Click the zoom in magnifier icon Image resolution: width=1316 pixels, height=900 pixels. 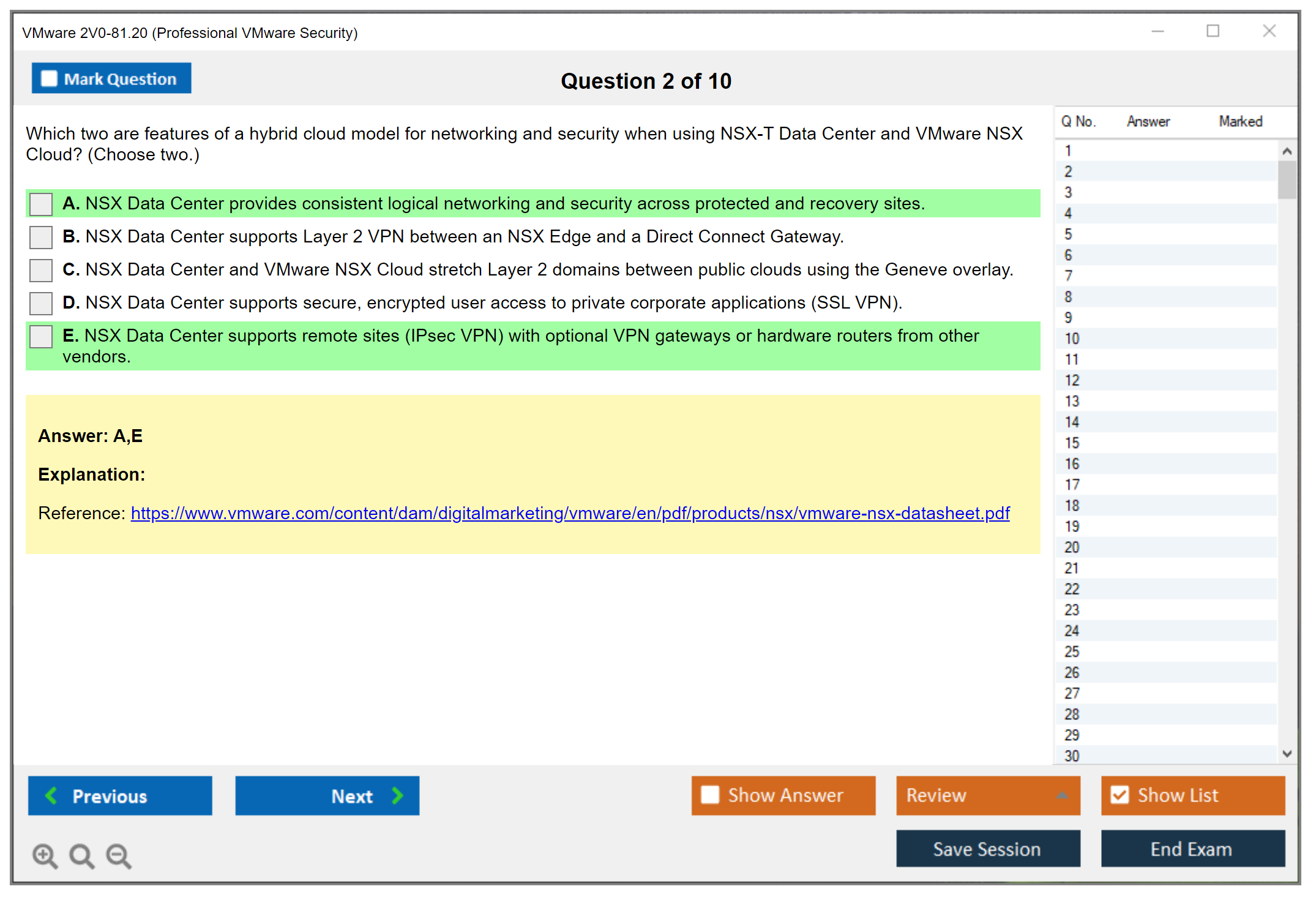[x=44, y=855]
